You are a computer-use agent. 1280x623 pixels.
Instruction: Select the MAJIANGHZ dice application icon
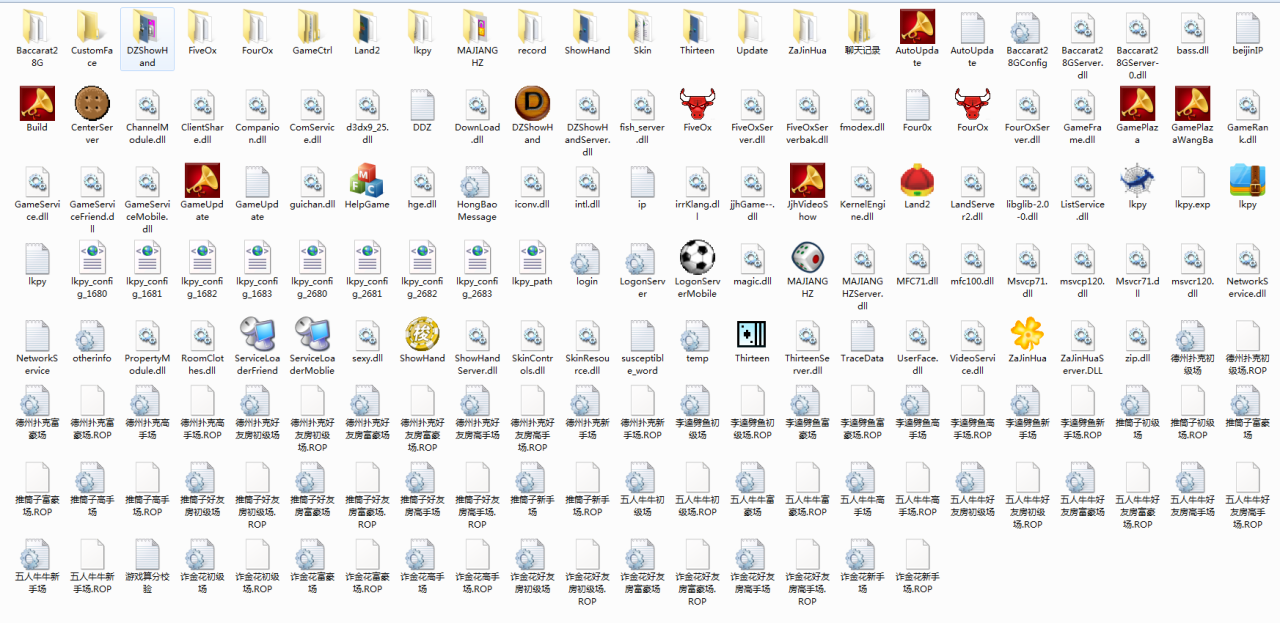[x=807, y=258]
